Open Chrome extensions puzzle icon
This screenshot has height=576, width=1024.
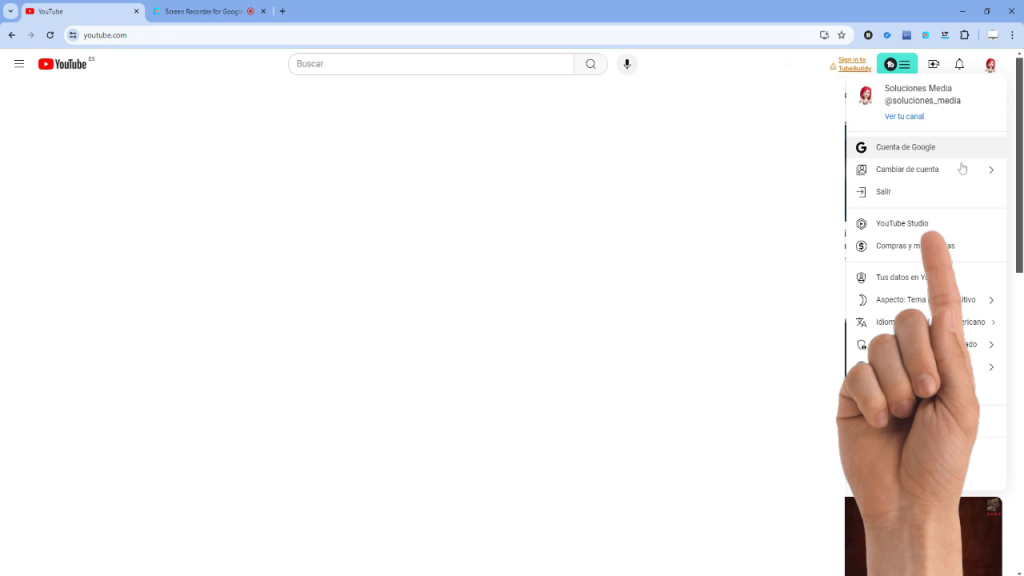pos(964,35)
